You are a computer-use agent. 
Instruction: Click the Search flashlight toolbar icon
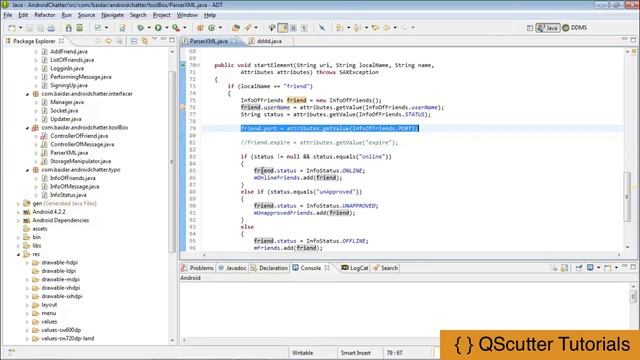(x=248, y=28)
